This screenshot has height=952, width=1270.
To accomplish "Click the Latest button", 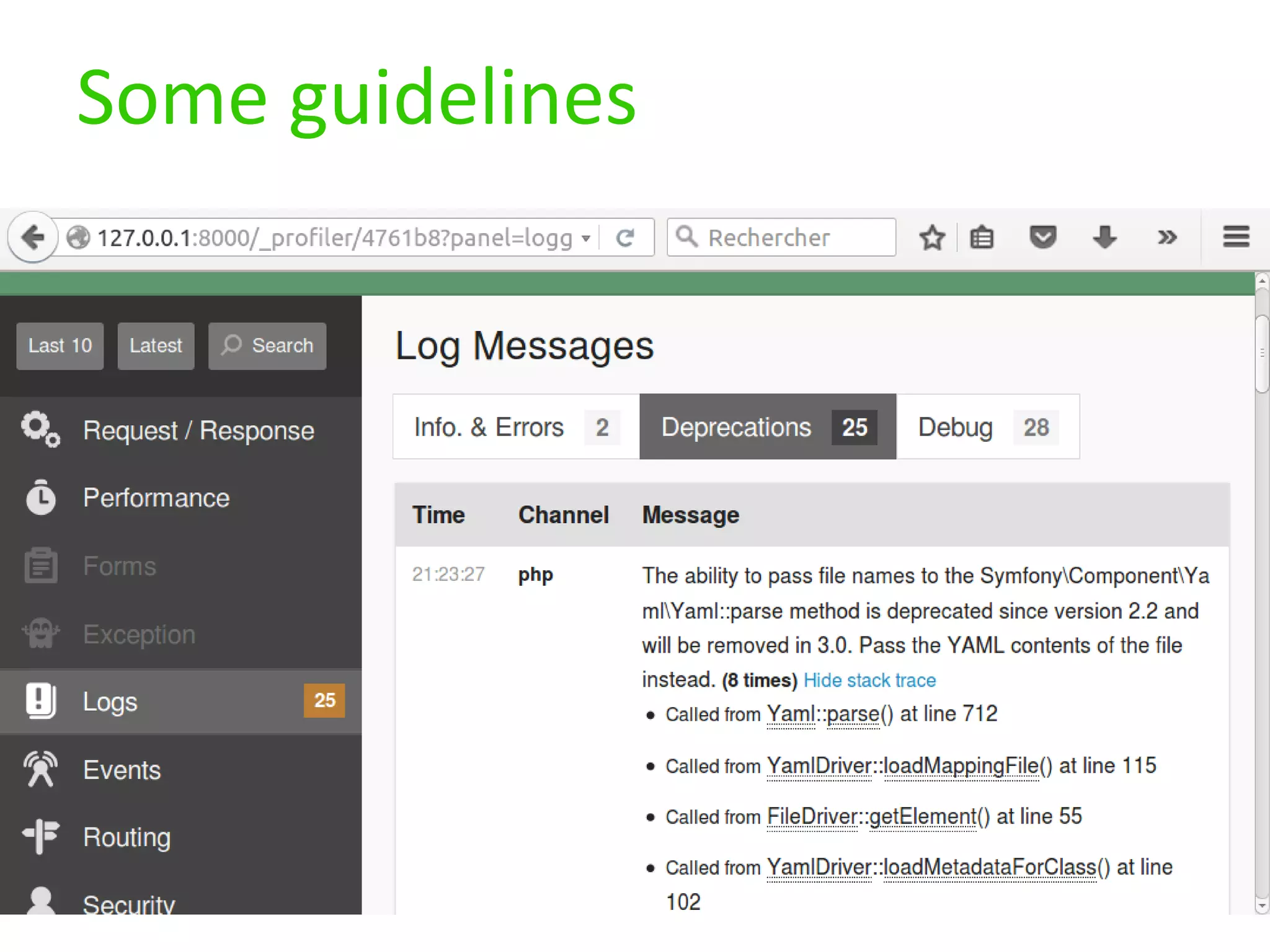I will tap(156, 346).
